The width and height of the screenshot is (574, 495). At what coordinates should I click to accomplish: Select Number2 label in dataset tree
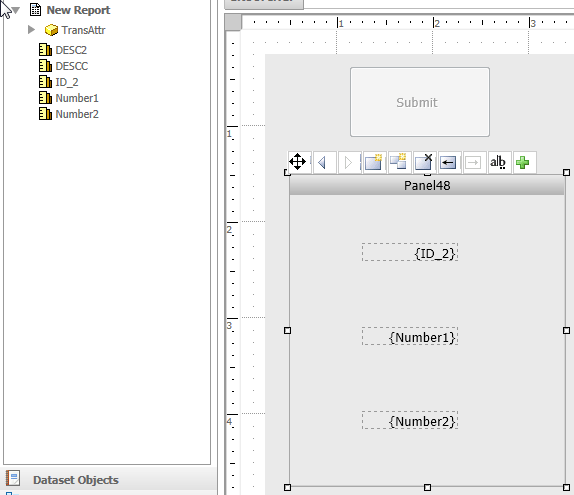point(77,114)
